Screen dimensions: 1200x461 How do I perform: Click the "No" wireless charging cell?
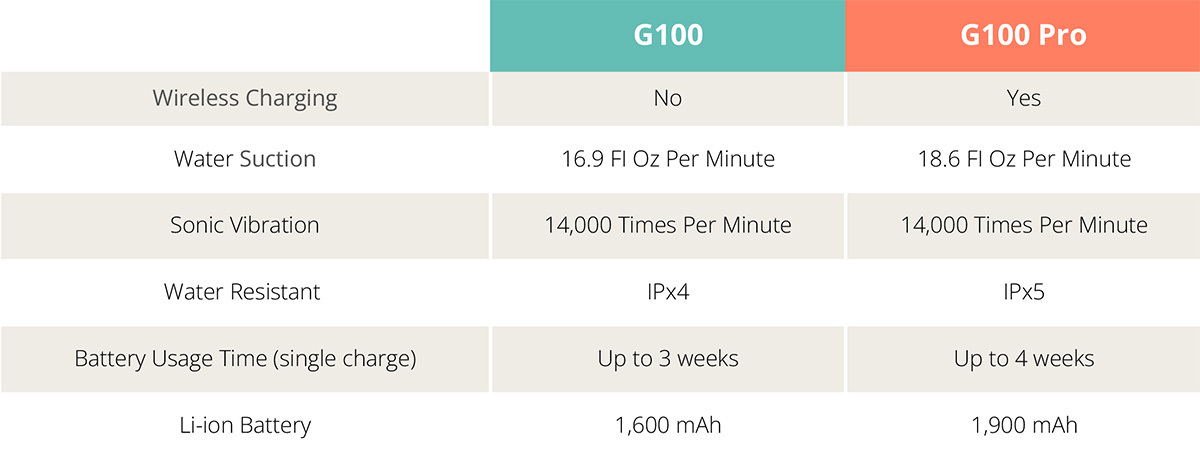click(668, 99)
